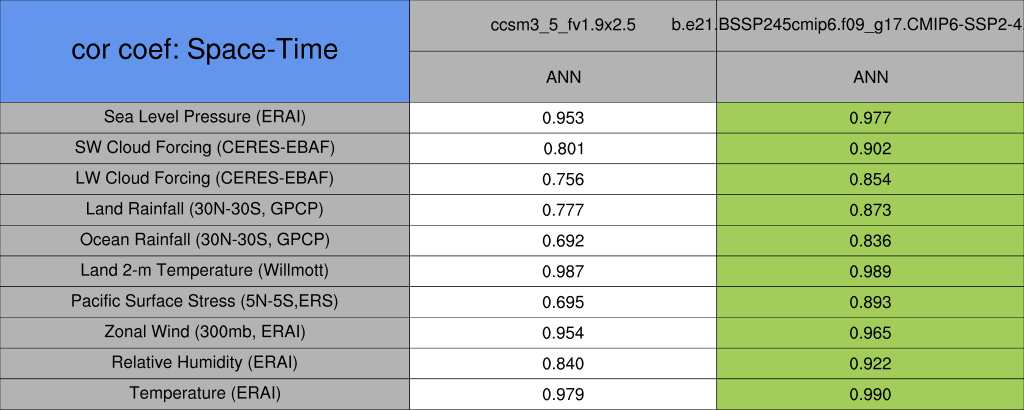Click ANN under the BSSP245cmip6 column
Viewport: 1024px width, 410px height.
pos(869,77)
